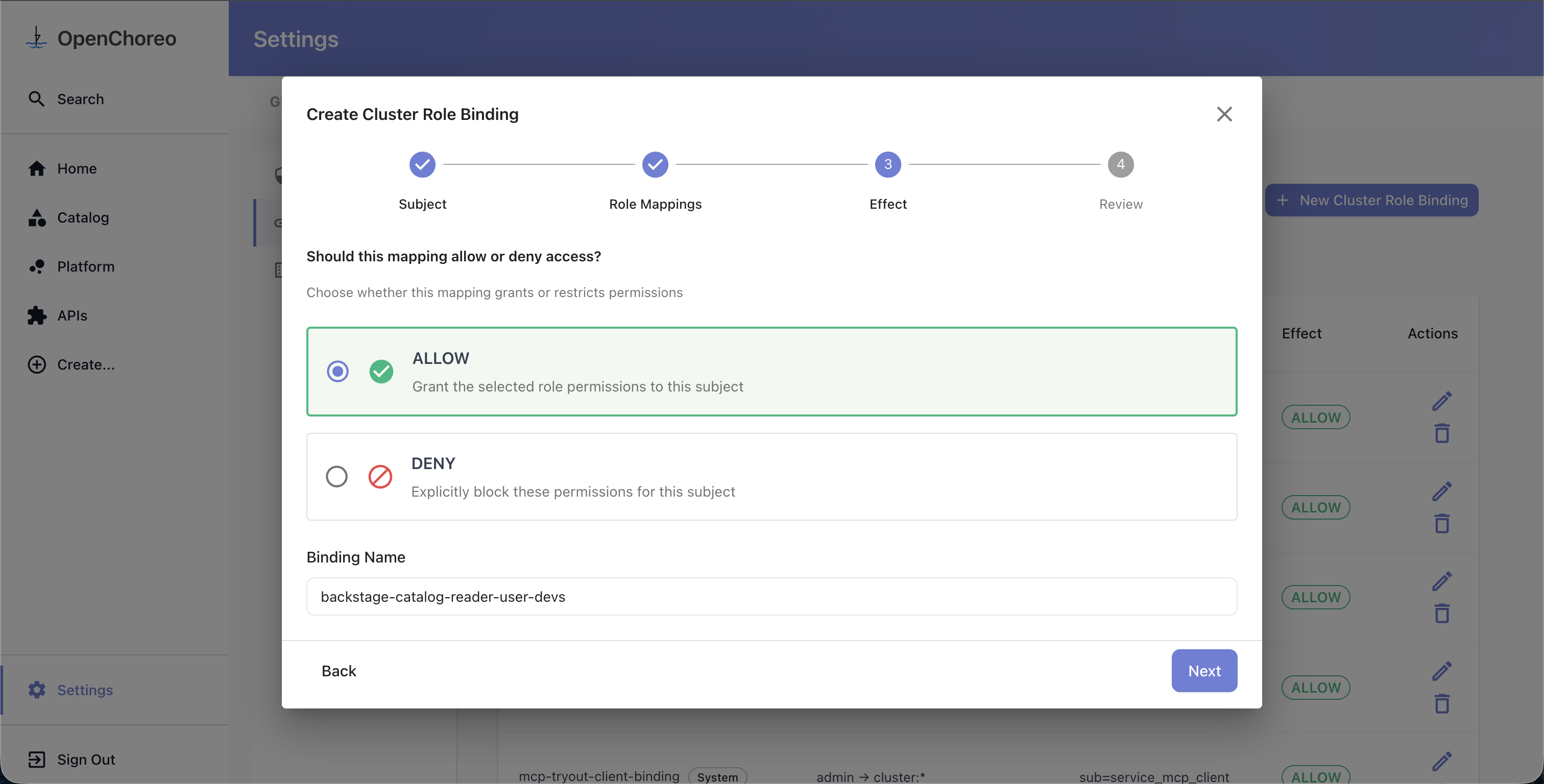Select the ALLOW radio button
1544x784 pixels.
(337, 371)
